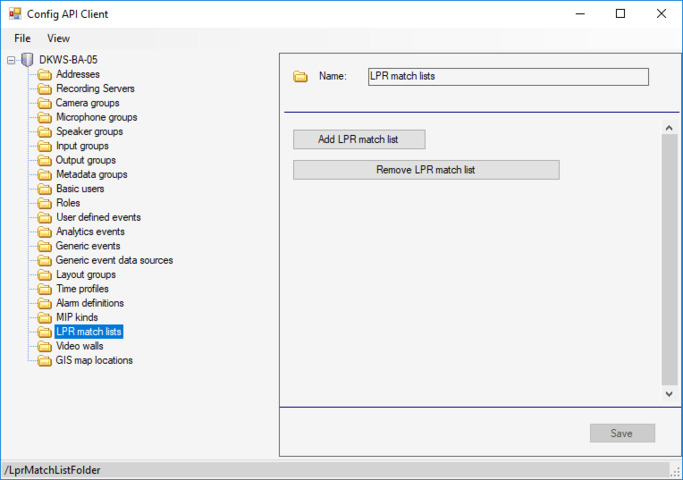Select Generic event data sources node

[x=114, y=260]
